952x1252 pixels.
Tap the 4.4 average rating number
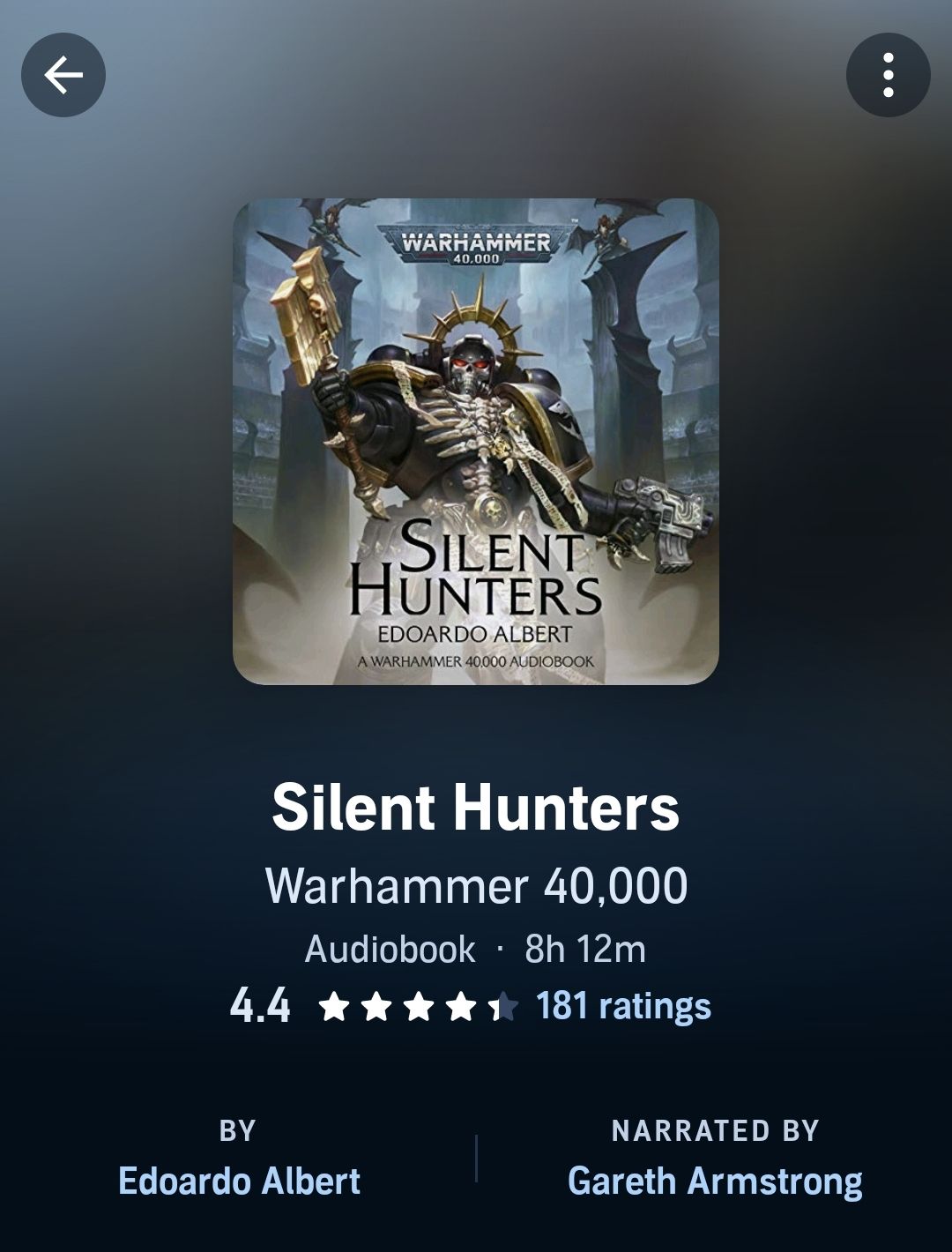260,1005
